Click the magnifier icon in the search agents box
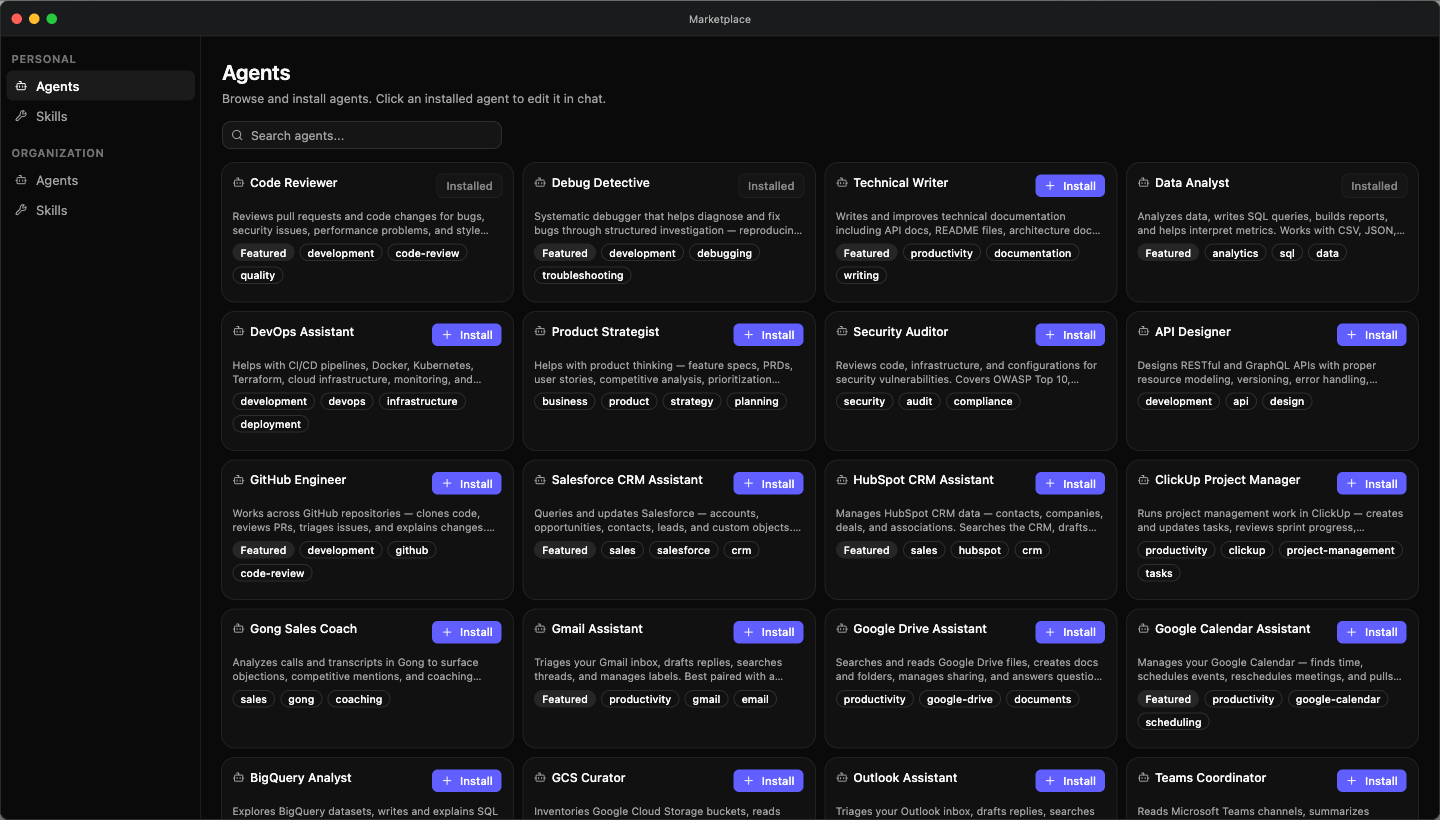The width and height of the screenshot is (1440, 820). (x=237, y=136)
